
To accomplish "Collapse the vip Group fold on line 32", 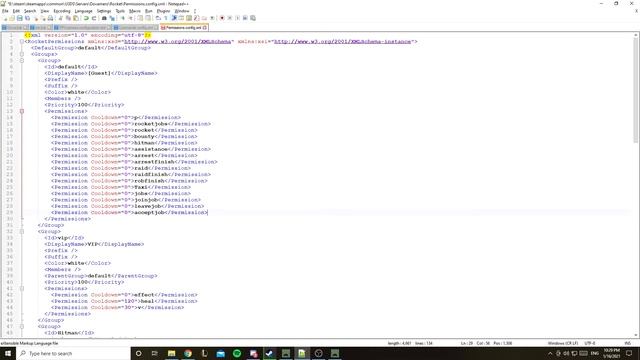I will point(22,231).
